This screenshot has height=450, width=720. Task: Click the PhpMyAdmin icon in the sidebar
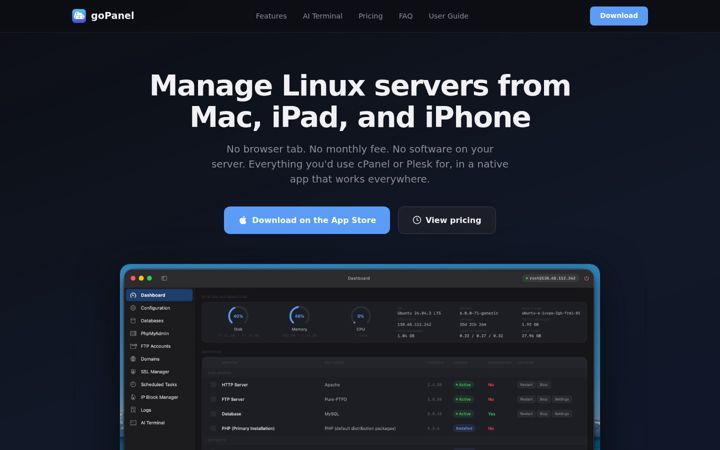133,333
